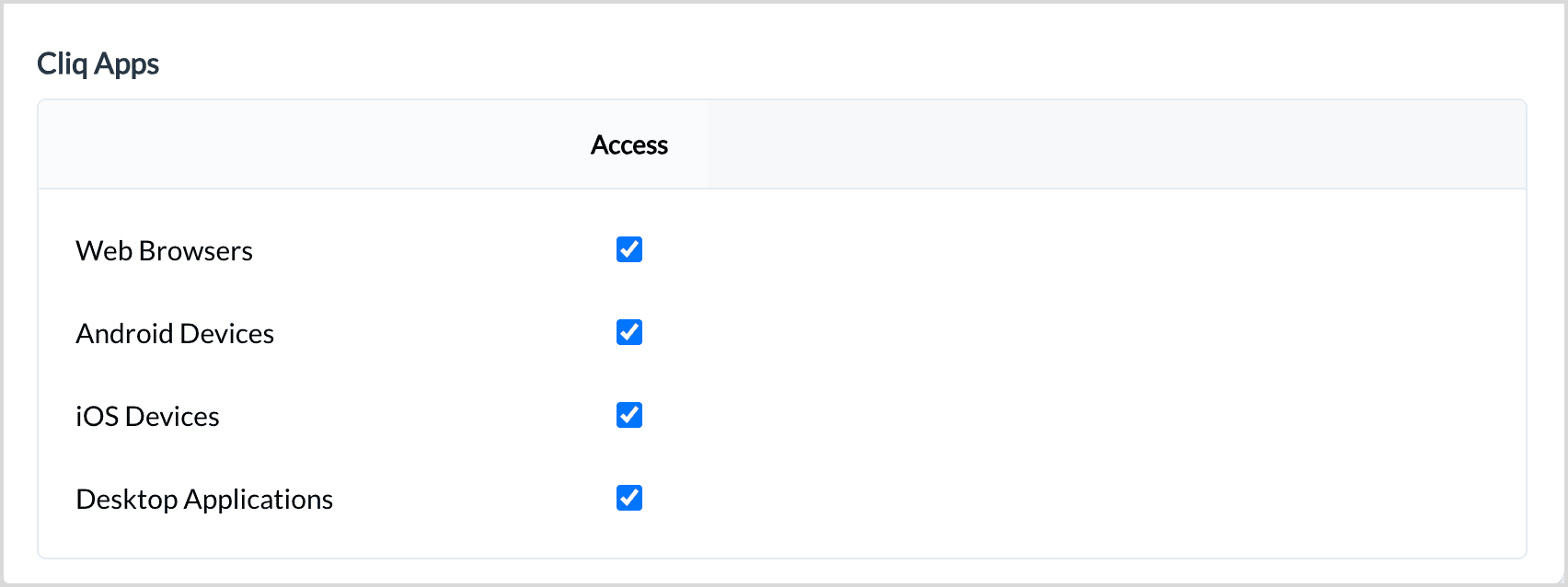Click the iOS Devices row label
1568x587 pixels.
pyautogui.click(x=147, y=416)
